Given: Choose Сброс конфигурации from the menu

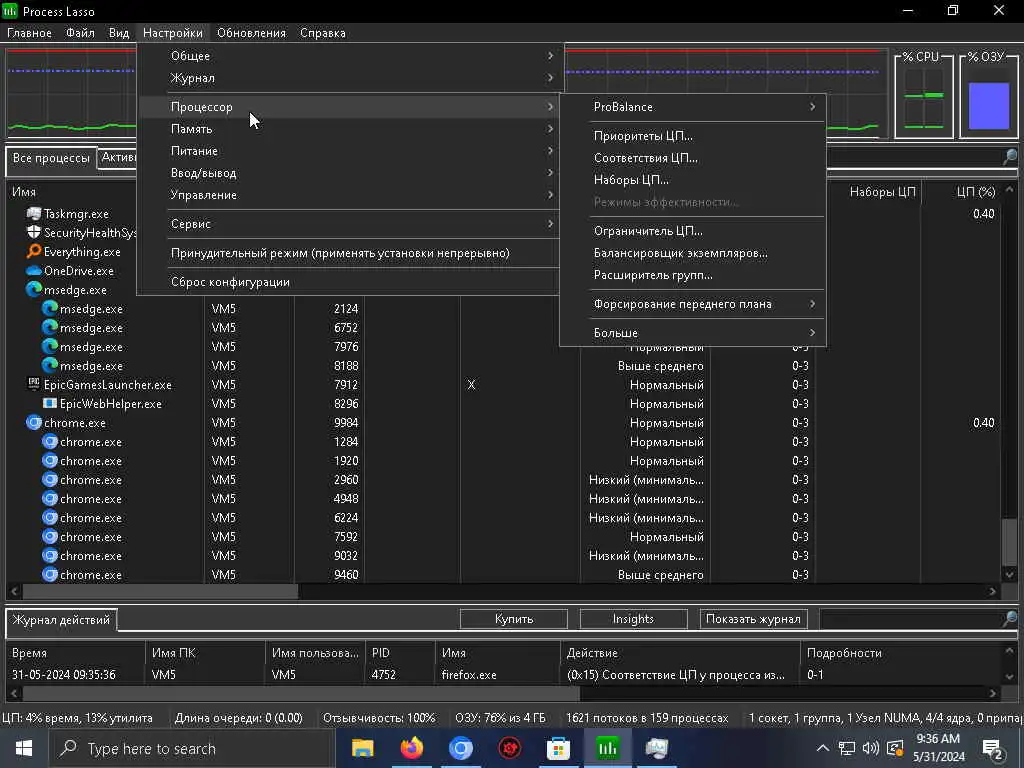Looking at the screenshot, I should [x=348, y=281].
